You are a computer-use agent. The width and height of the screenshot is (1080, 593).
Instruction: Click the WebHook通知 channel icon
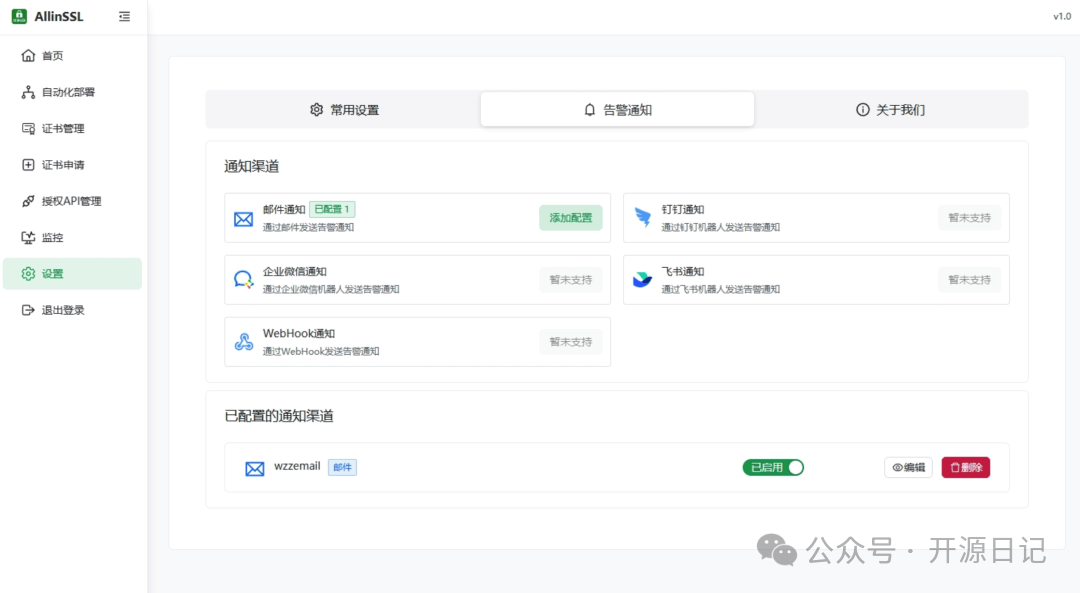pos(244,342)
